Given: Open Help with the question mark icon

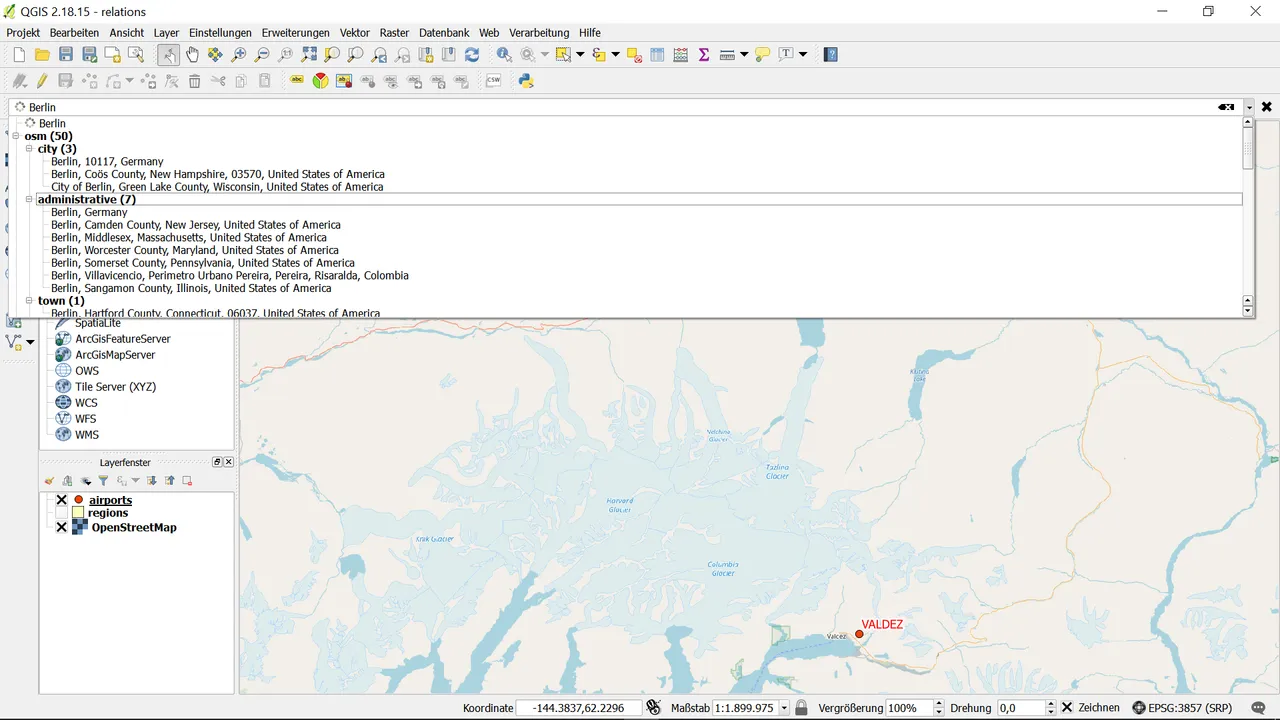Looking at the screenshot, I should click(831, 55).
